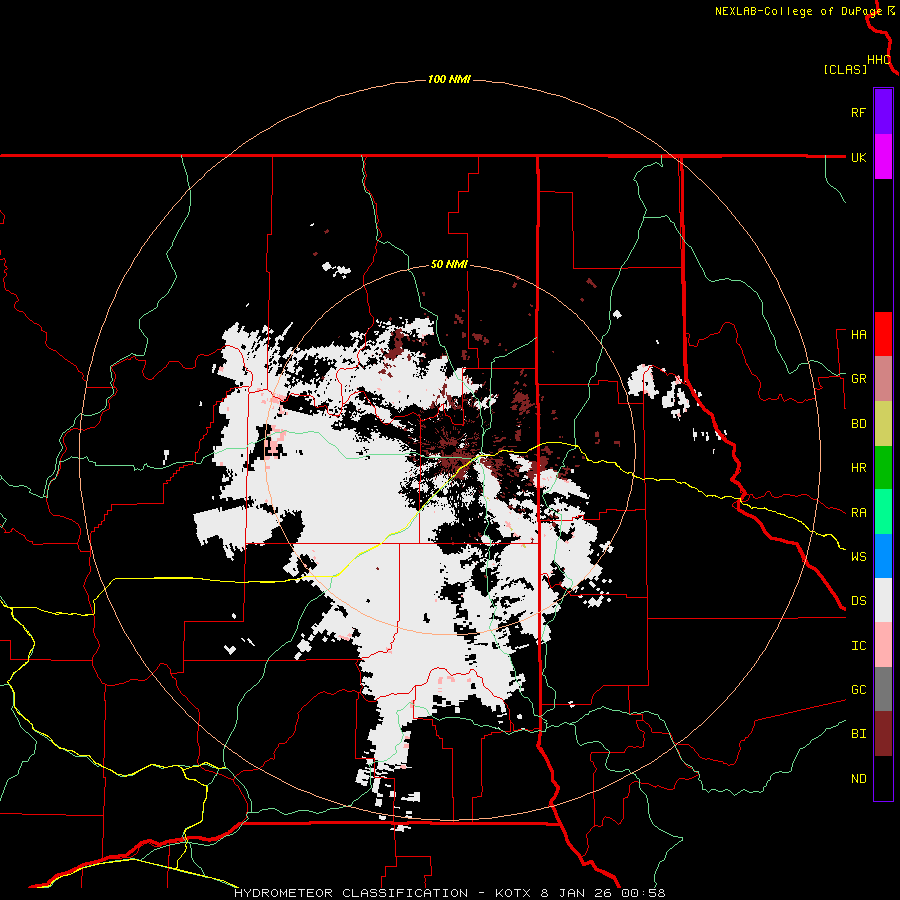Click the GC gray legend swatch
900x900 pixels.
883,689
